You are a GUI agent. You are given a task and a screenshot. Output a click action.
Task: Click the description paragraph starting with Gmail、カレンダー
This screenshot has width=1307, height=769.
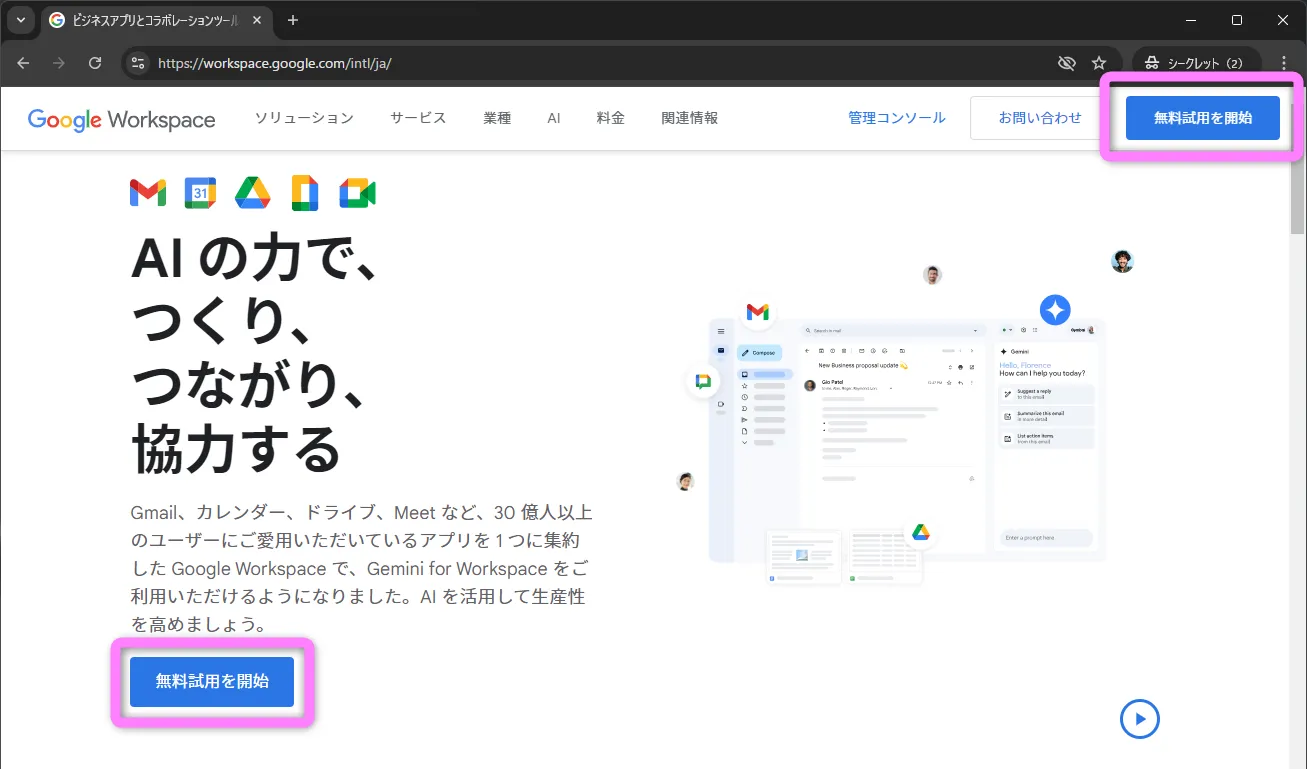[361, 568]
